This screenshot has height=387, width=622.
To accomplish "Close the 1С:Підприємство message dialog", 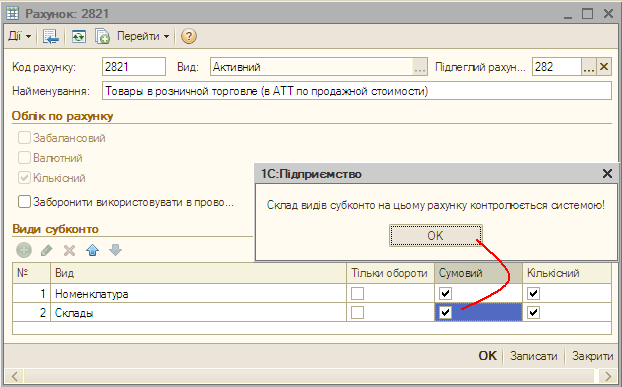I will pyautogui.click(x=607, y=173).
